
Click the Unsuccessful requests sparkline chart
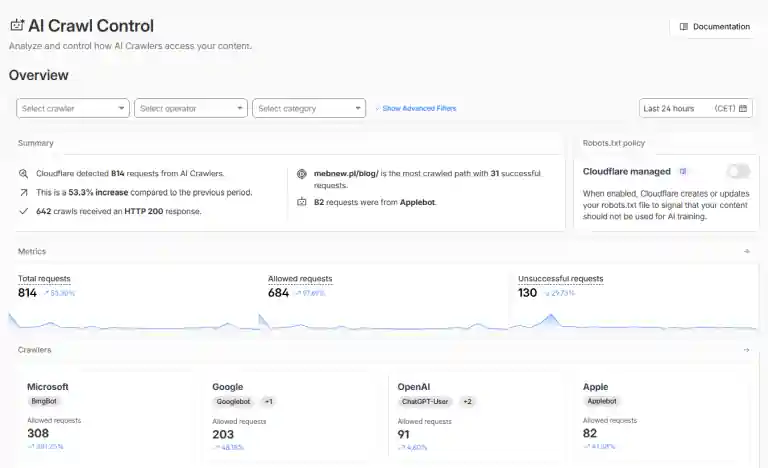tap(634, 321)
